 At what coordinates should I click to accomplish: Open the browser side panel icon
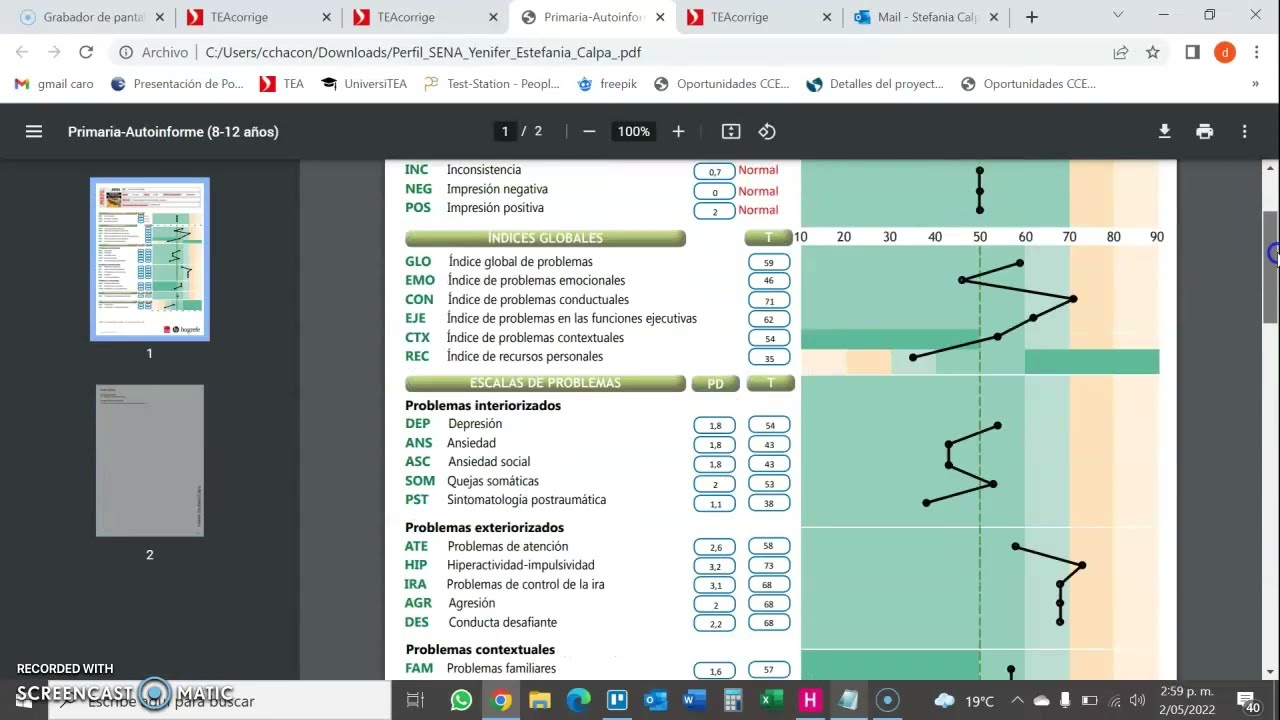(x=1192, y=52)
